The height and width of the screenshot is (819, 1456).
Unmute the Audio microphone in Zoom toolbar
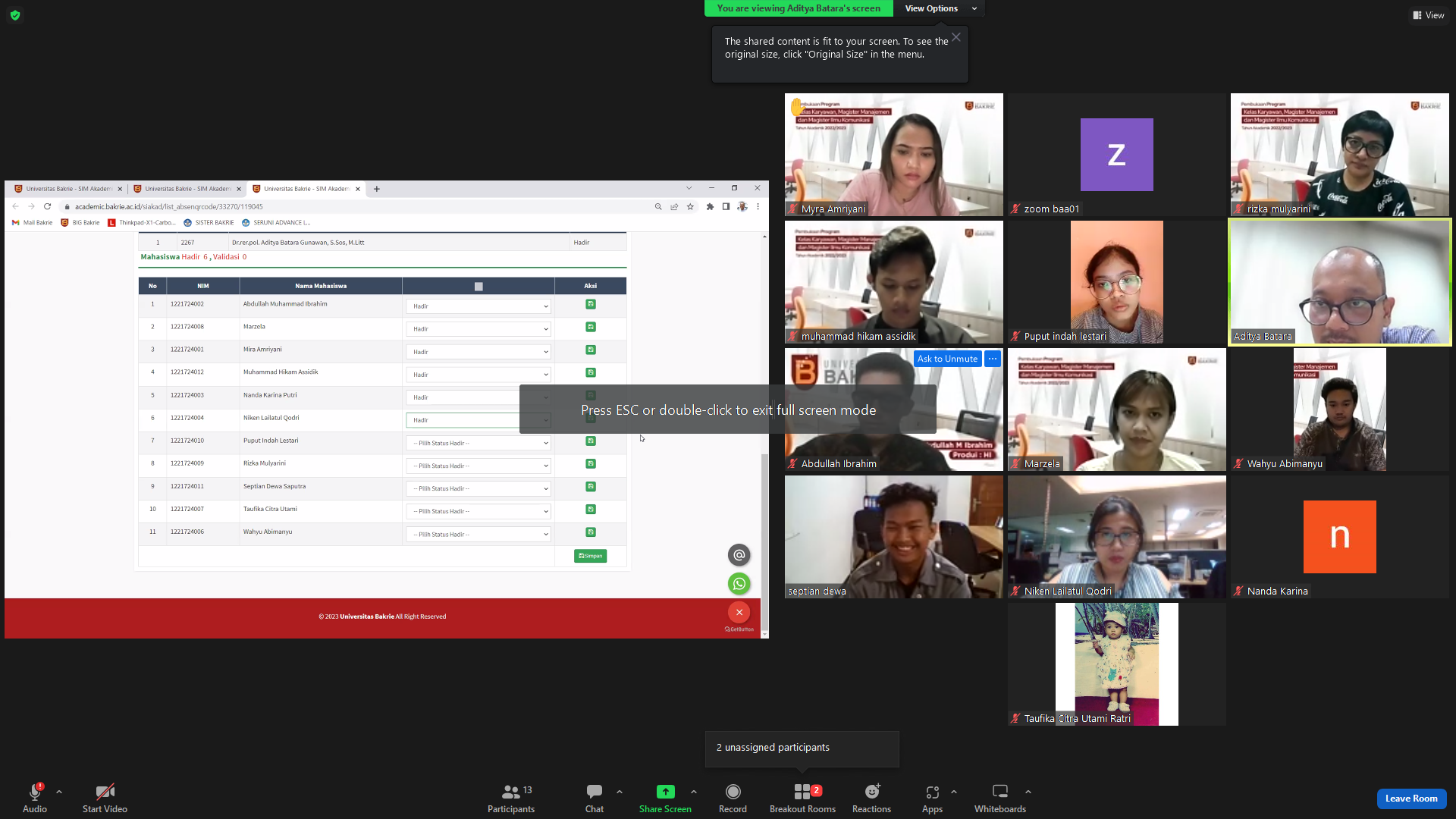pos(35,798)
